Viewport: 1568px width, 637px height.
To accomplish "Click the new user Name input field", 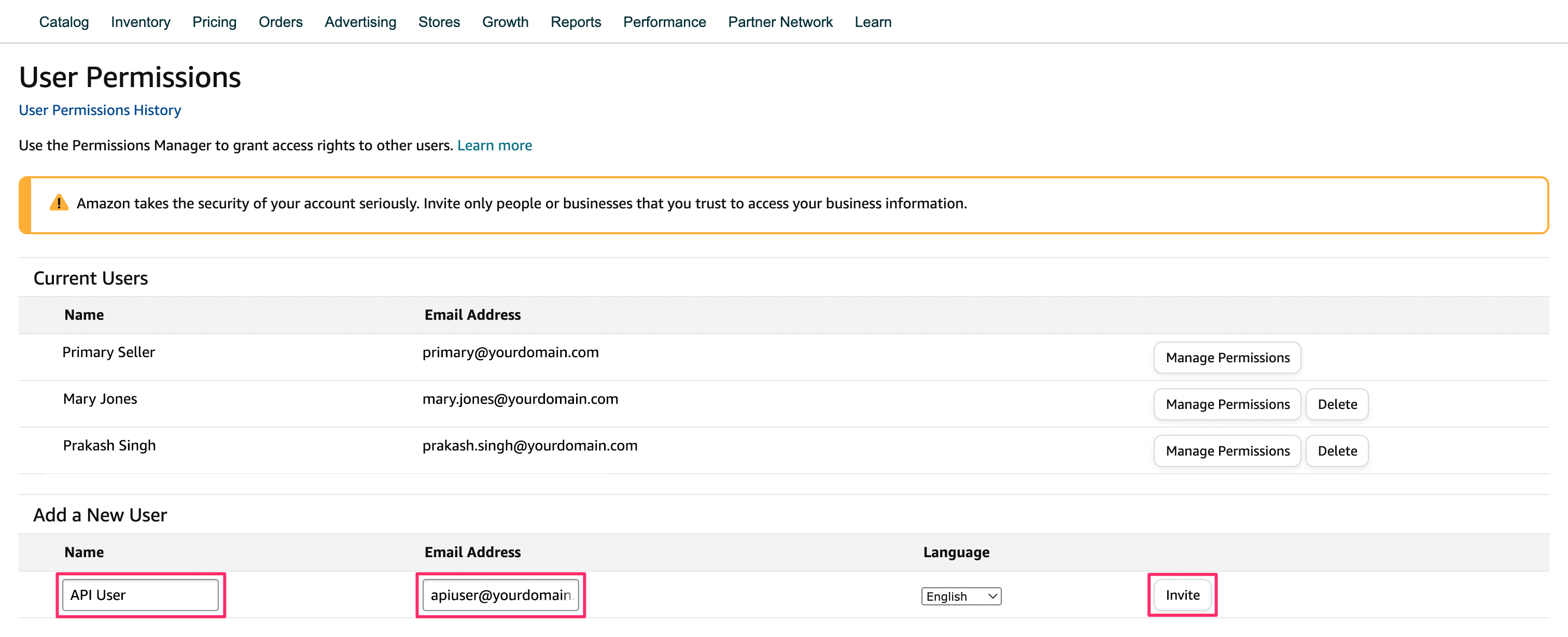I will (141, 594).
